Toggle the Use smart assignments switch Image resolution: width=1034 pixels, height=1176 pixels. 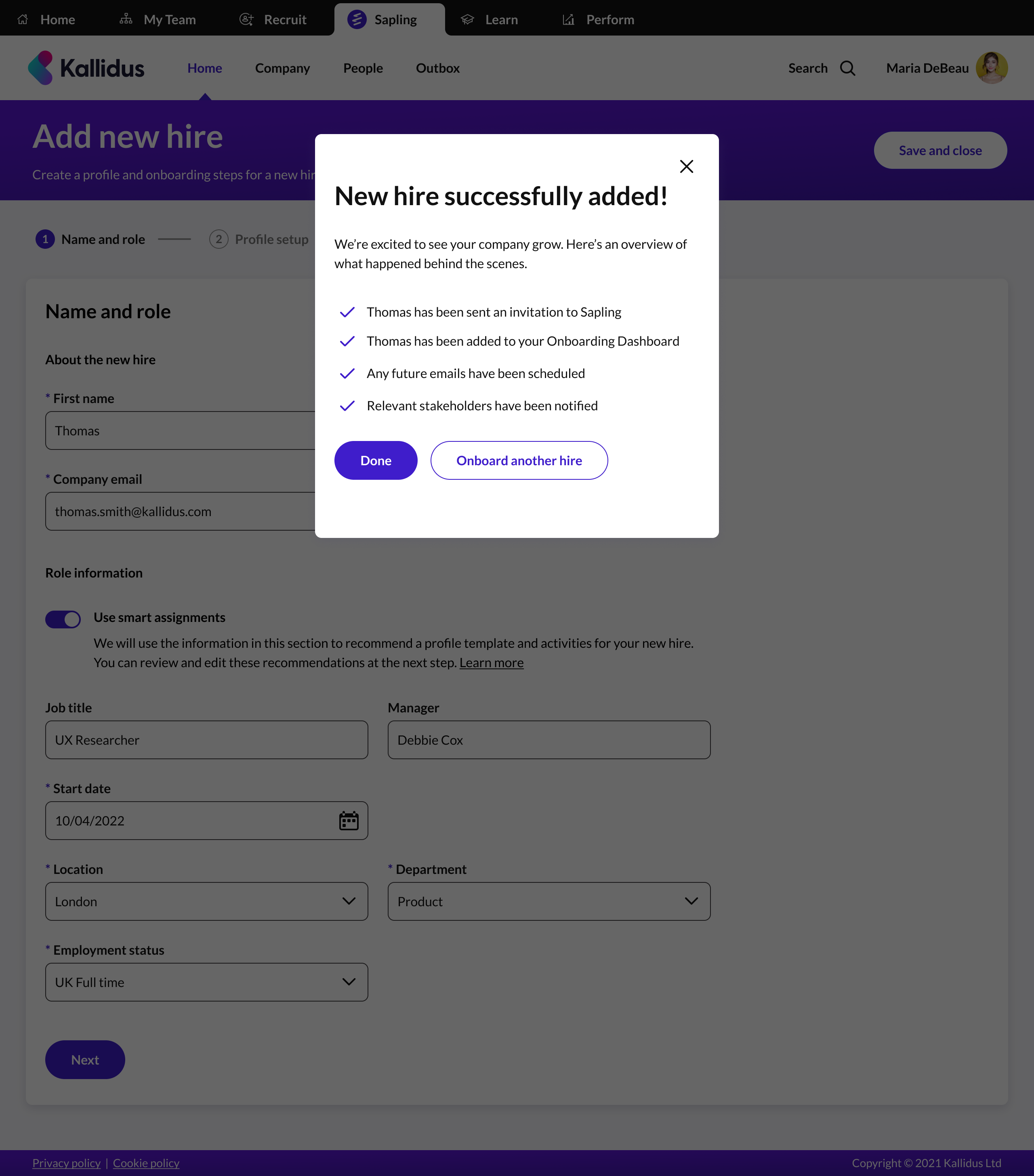click(x=63, y=619)
